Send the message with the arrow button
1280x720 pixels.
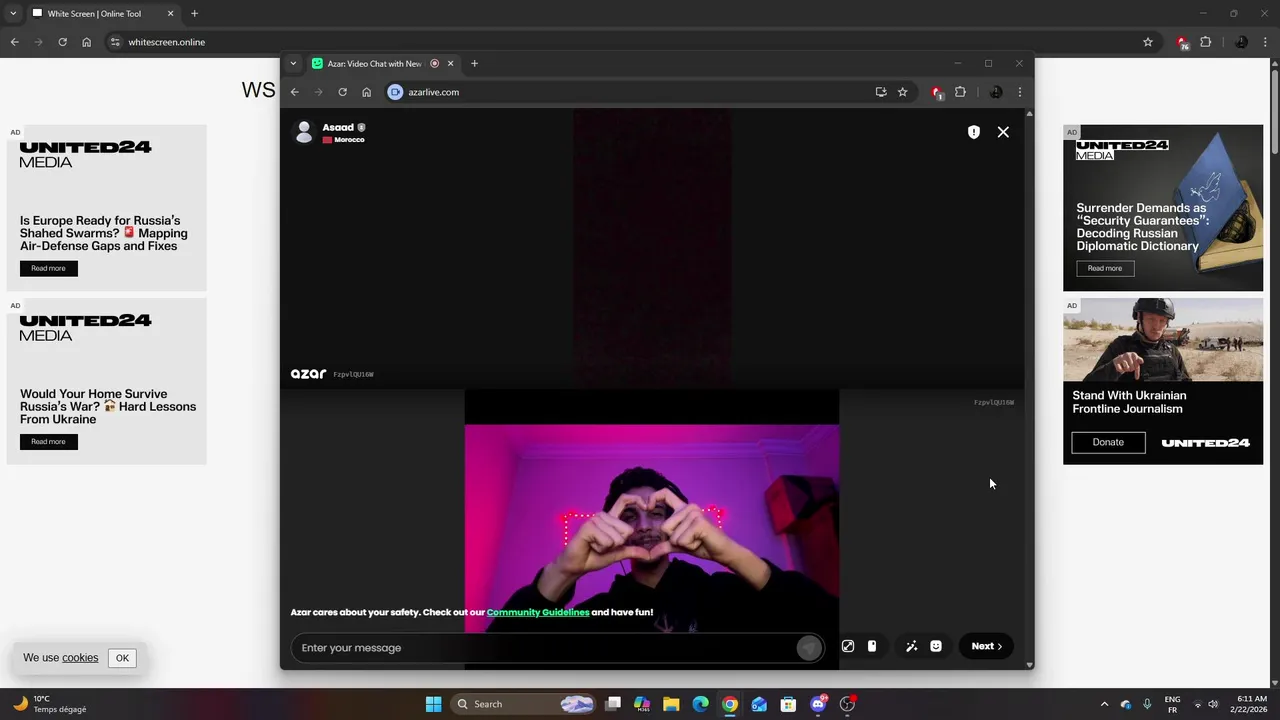[x=808, y=648]
